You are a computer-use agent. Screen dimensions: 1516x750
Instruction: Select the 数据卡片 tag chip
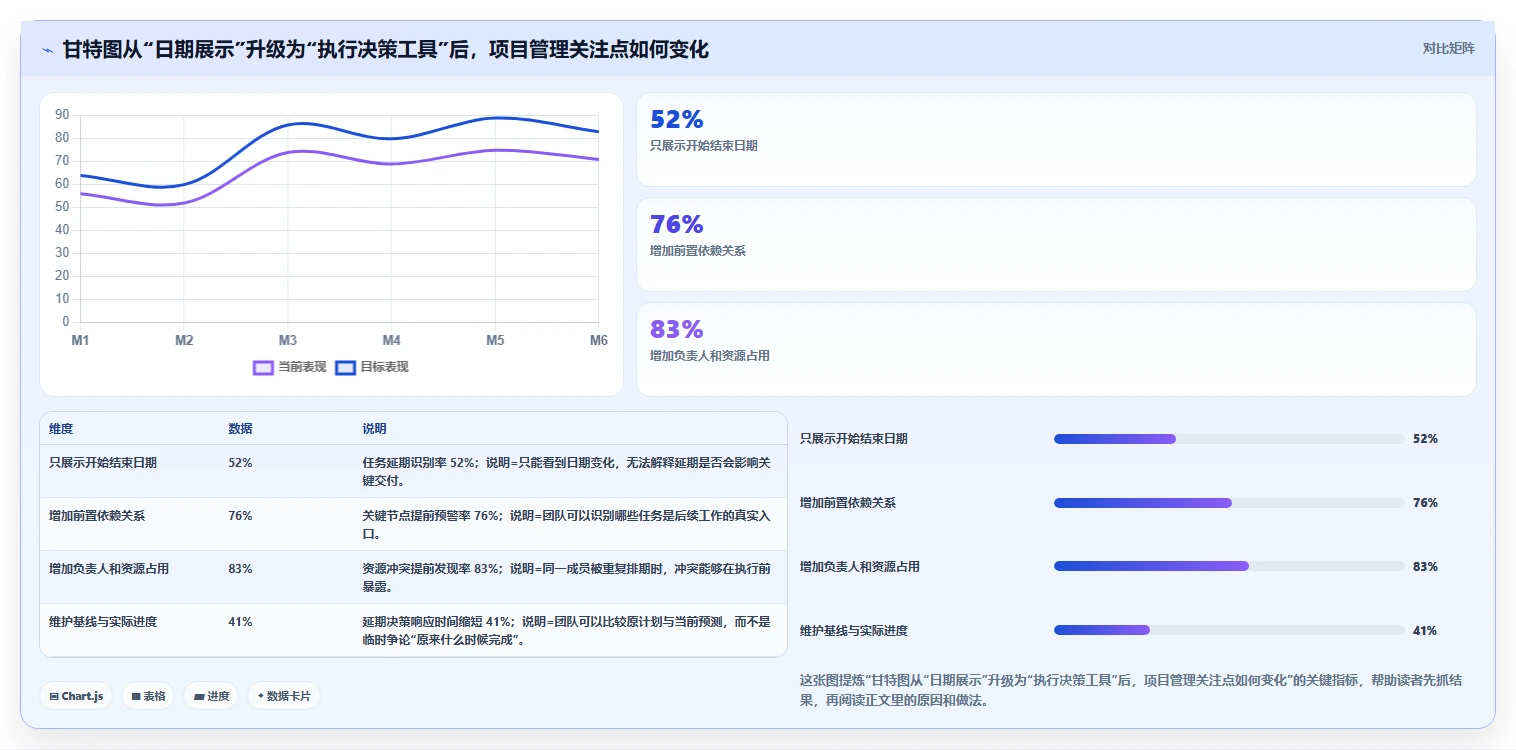click(x=284, y=696)
